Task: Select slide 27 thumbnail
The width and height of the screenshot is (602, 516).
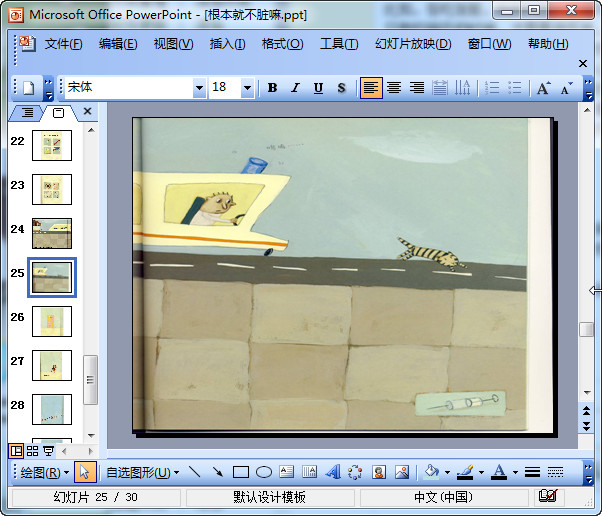Action: 52,365
